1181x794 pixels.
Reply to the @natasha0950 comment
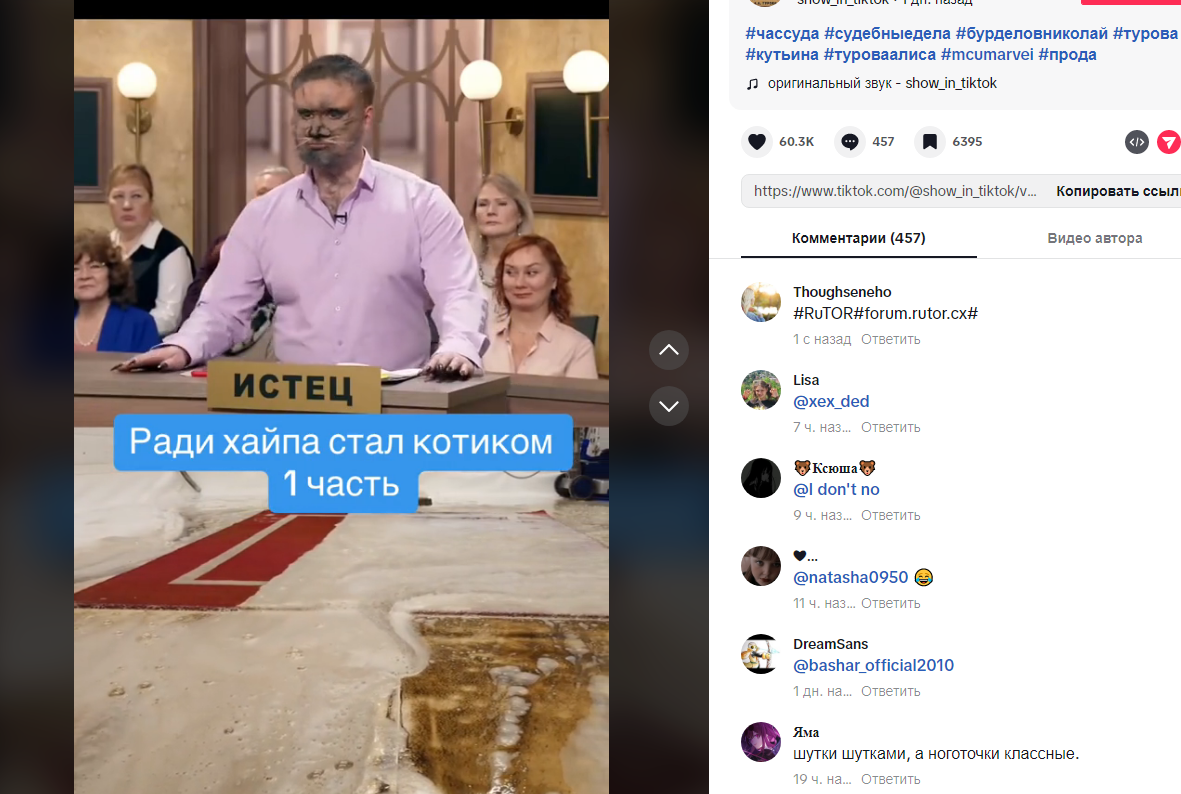[890, 604]
